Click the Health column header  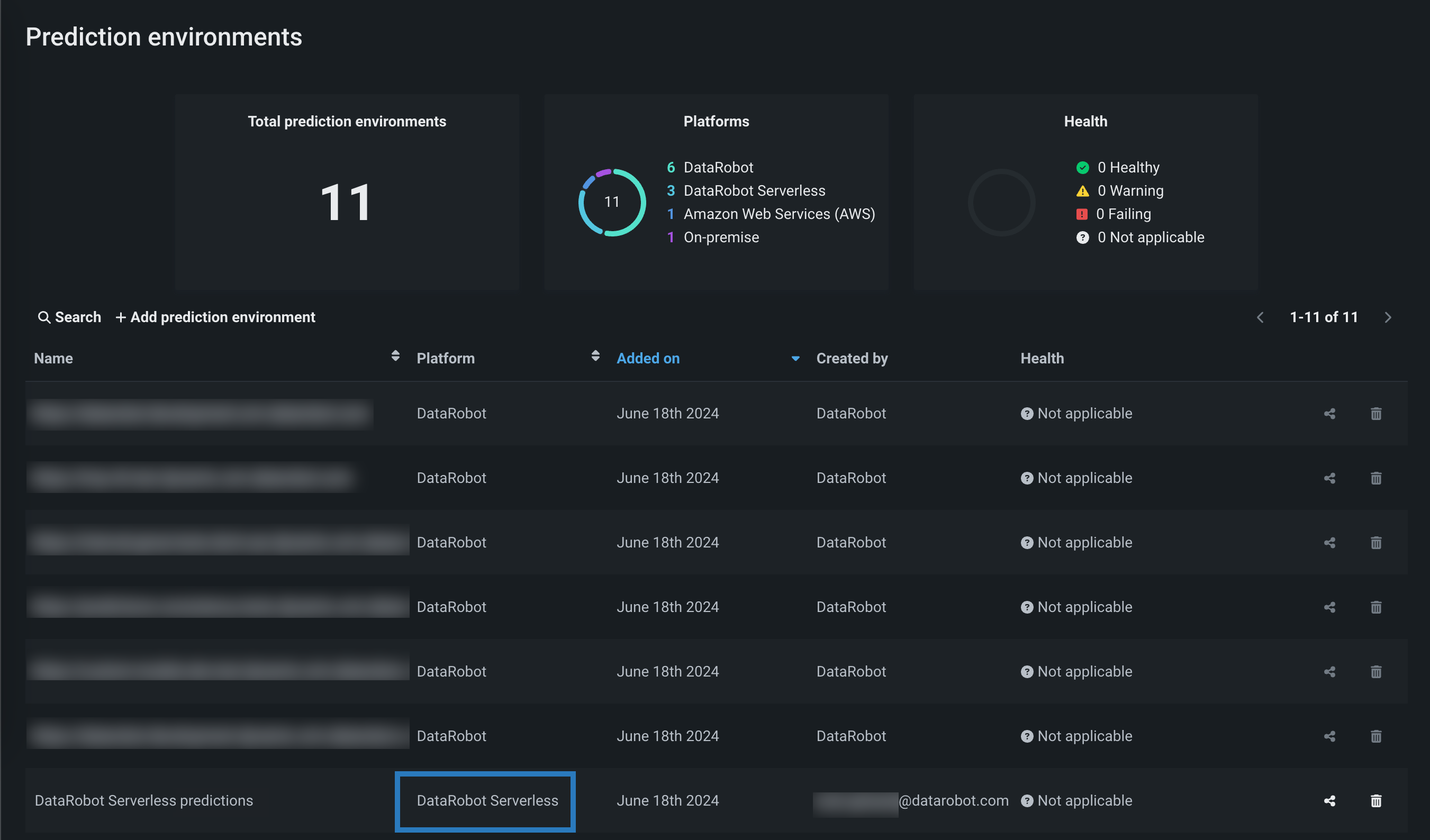[1042, 359]
